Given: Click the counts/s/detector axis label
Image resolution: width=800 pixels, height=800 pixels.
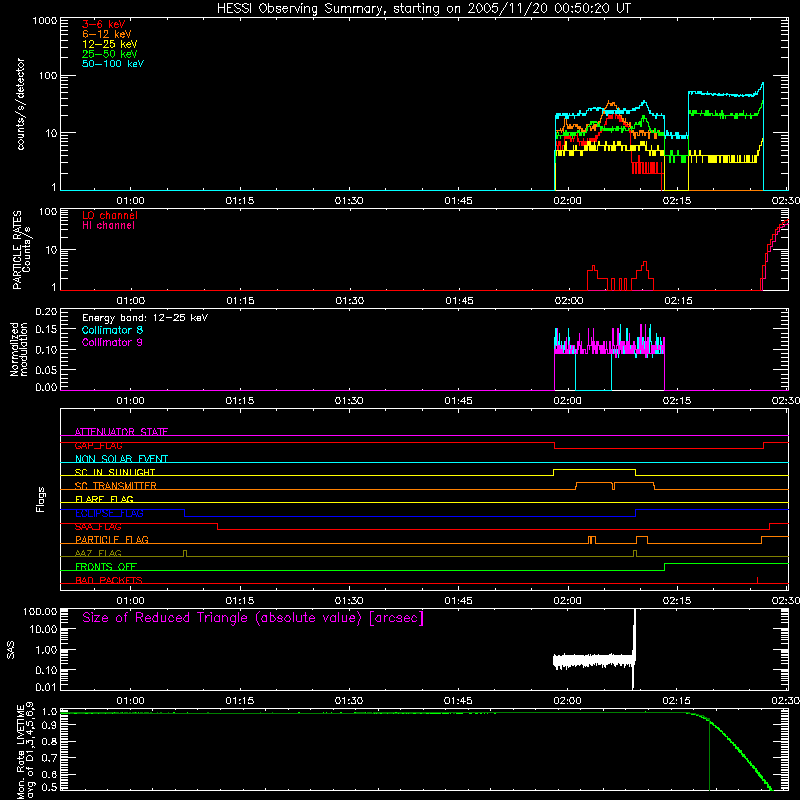Looking at the screenshot, I should click(20, 104).
